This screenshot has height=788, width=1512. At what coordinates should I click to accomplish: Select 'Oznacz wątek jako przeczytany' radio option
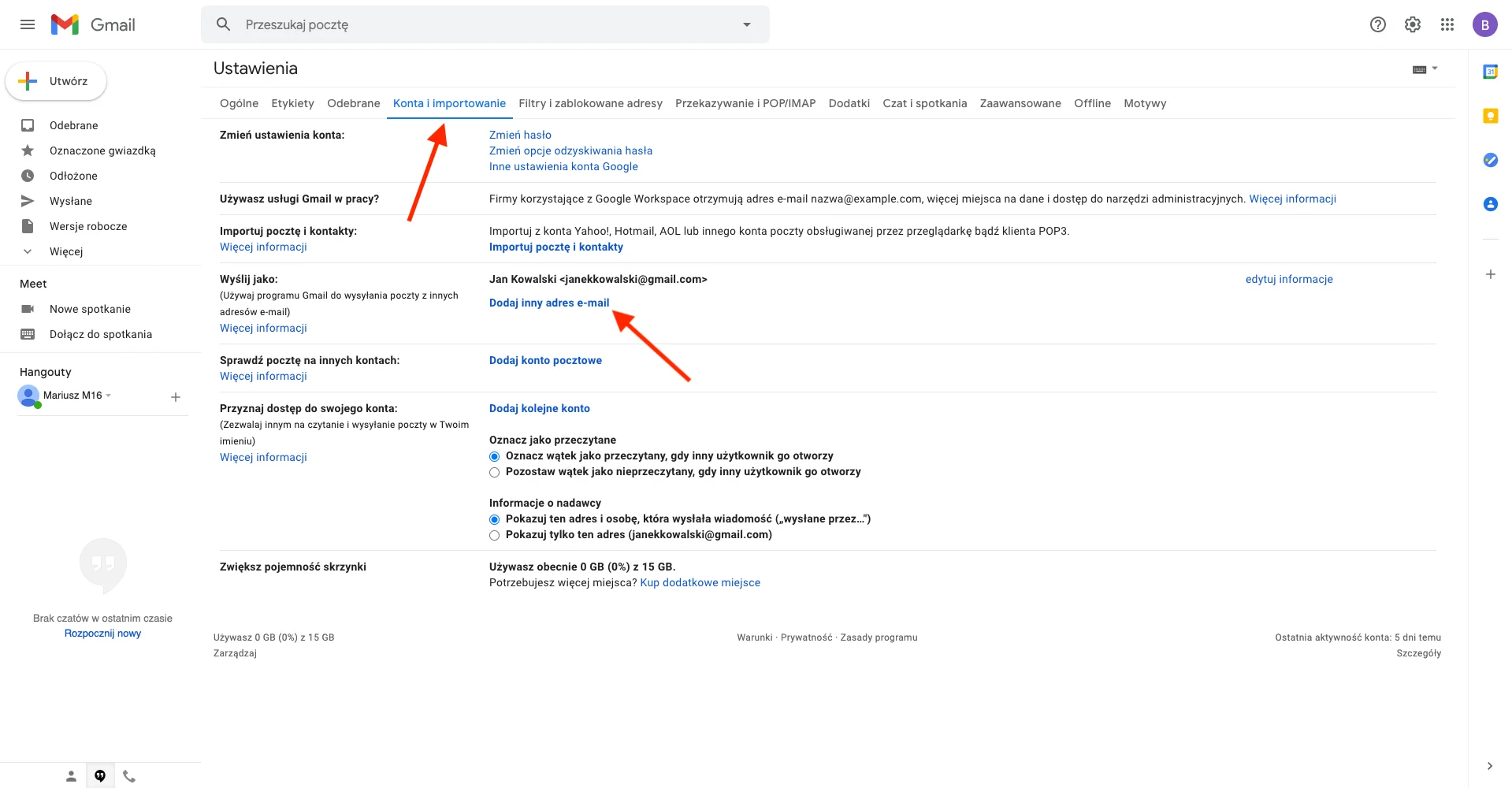click(x=495, y=456)
